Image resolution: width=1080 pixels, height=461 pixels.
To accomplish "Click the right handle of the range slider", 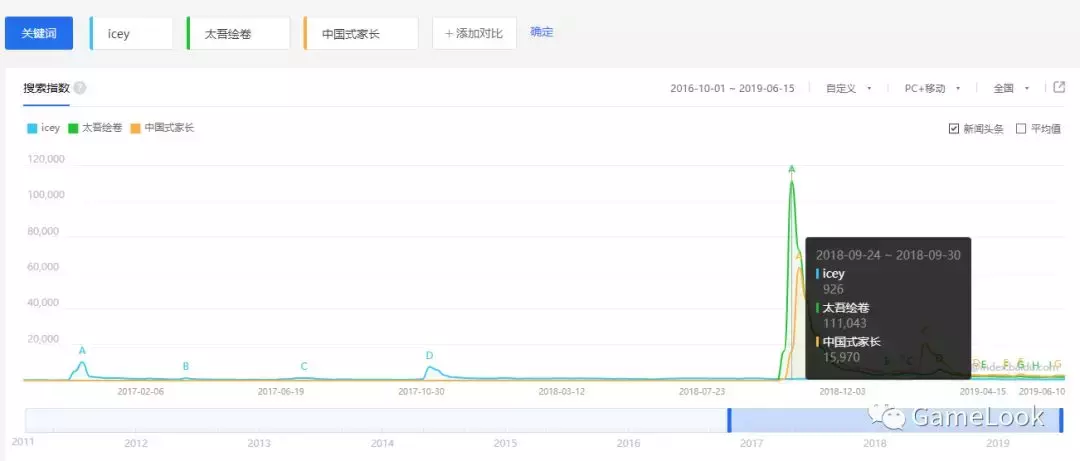I will point(1061,420).
